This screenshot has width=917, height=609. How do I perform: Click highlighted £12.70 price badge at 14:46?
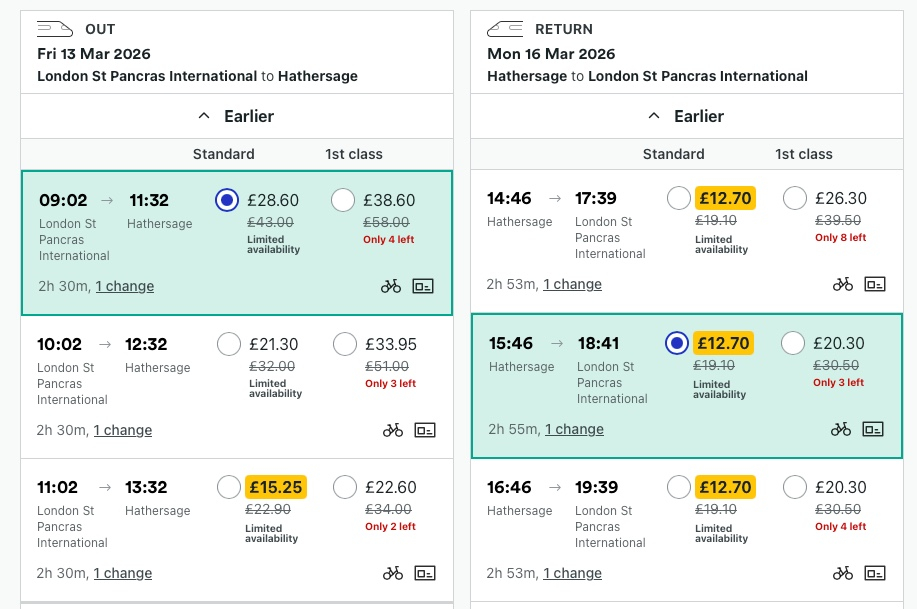click(x=726, y=198)
